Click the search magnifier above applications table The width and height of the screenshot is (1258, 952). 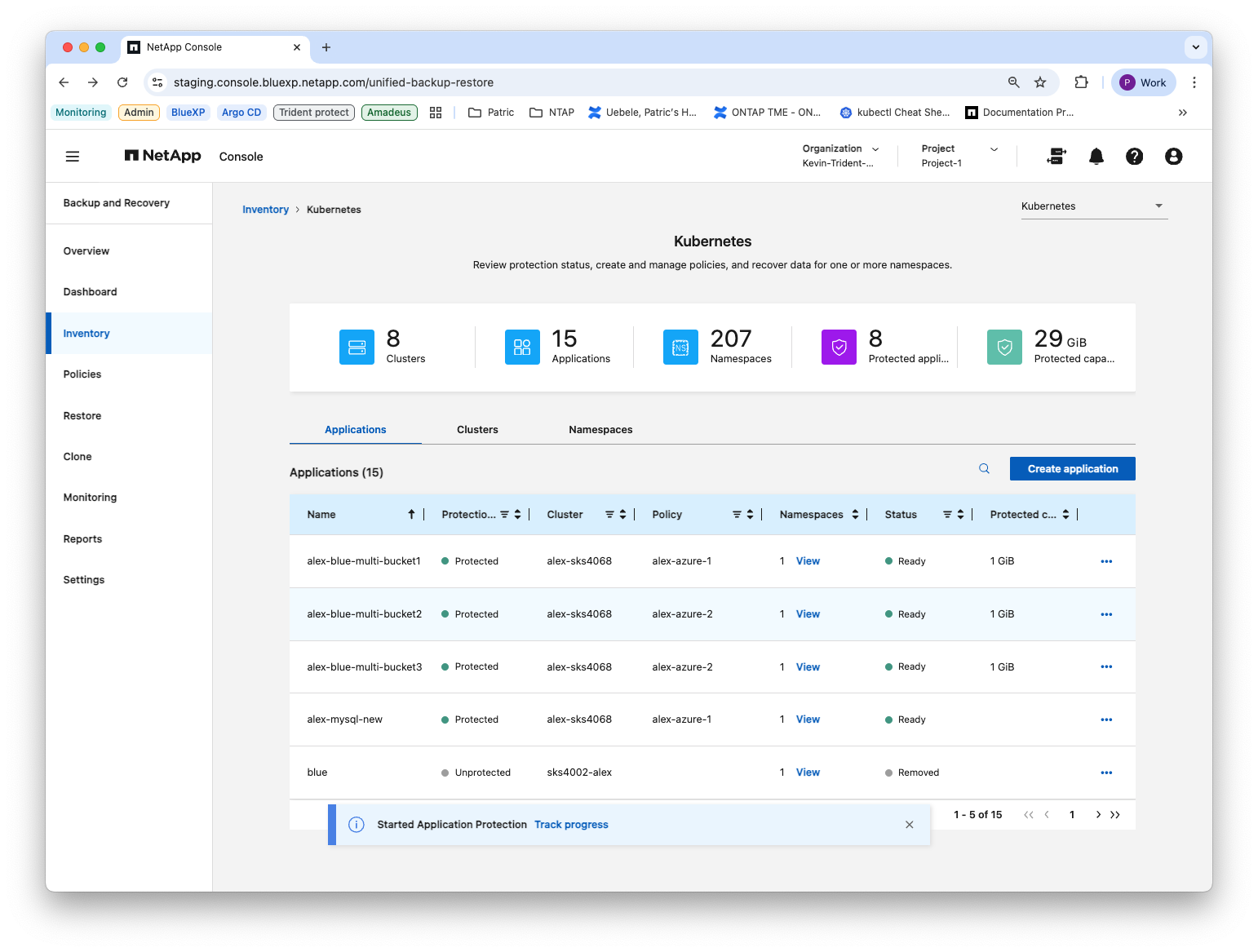point(985,468)
